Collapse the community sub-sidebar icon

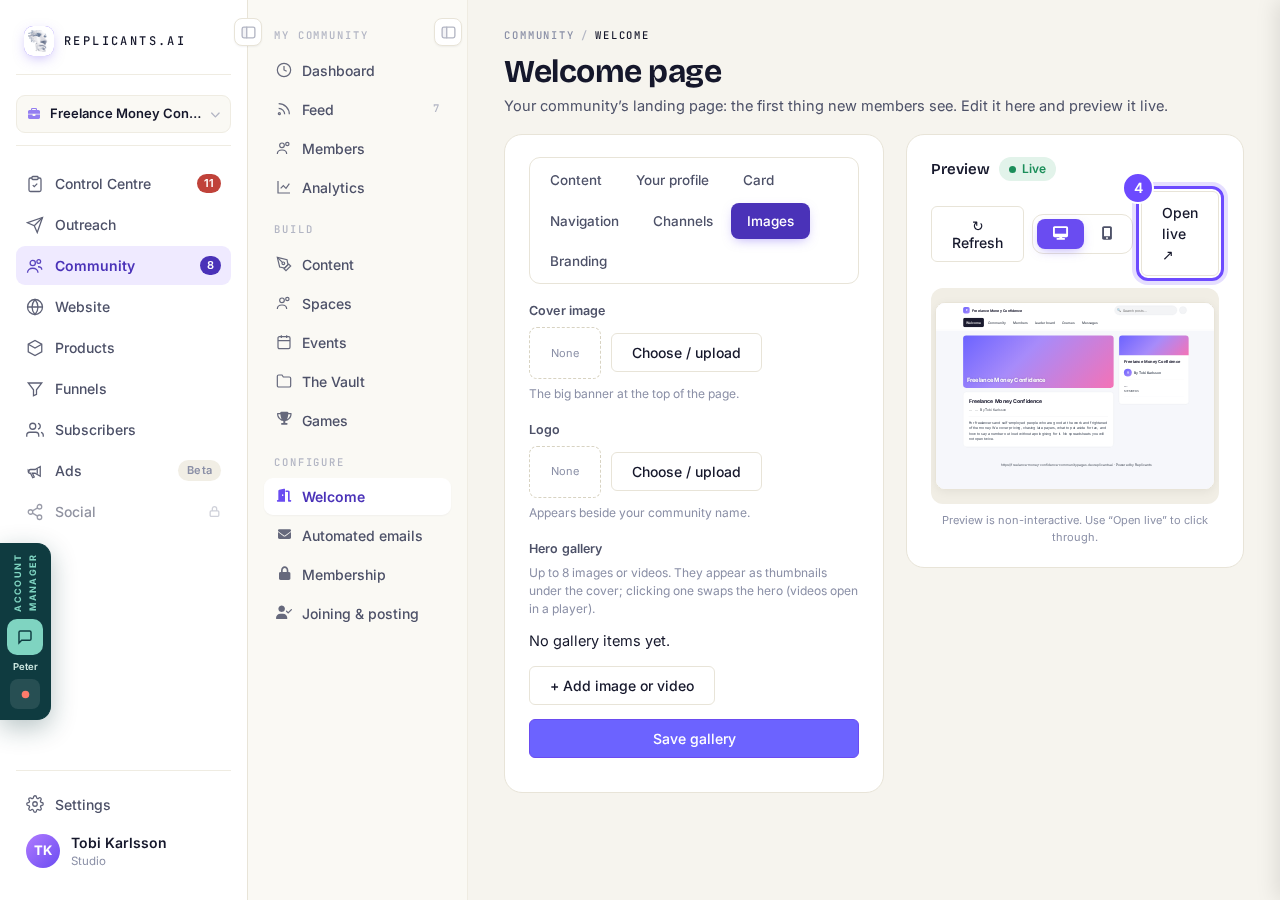click(x=448, y=32)
